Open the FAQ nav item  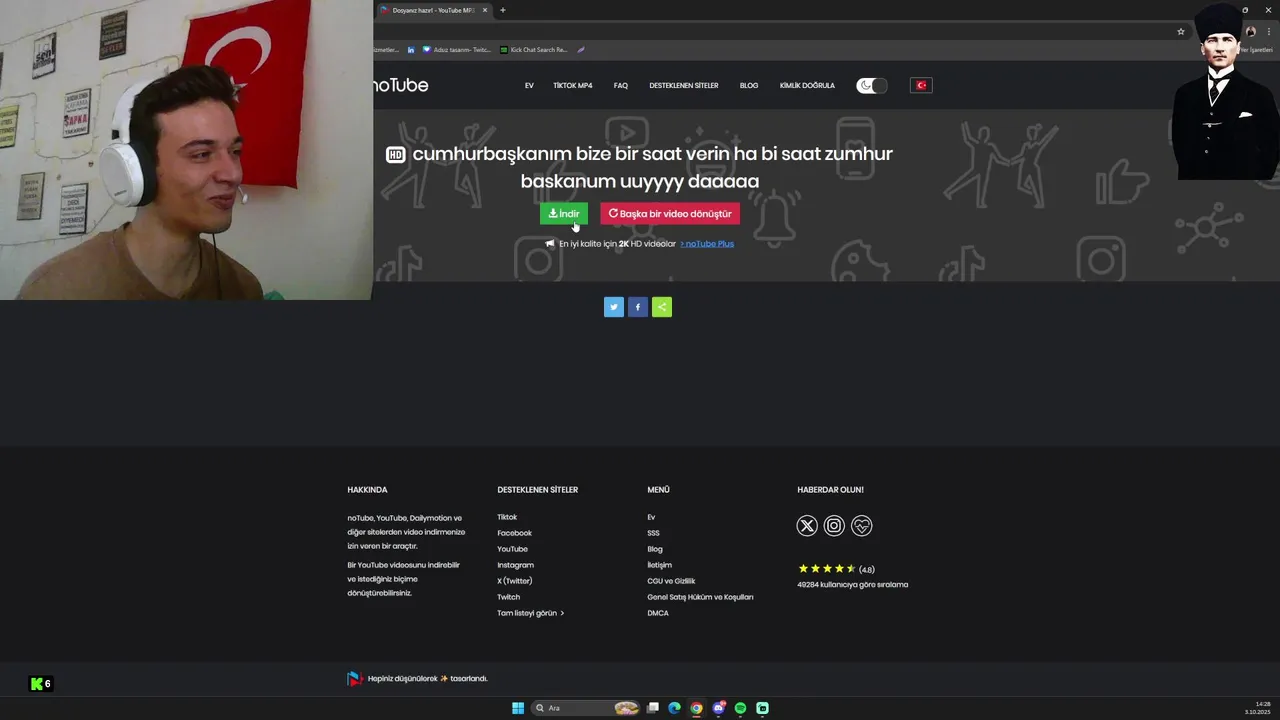621,86
